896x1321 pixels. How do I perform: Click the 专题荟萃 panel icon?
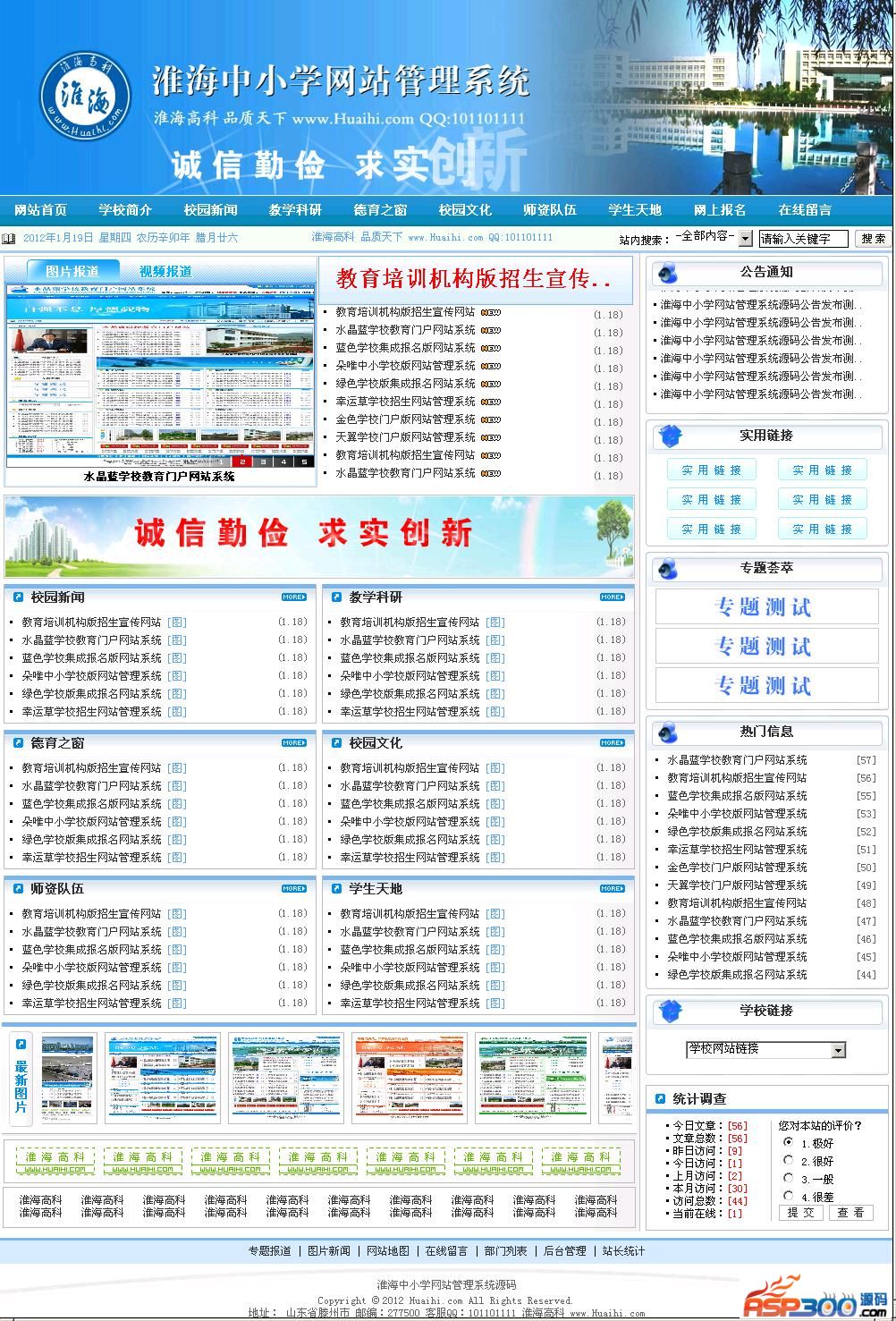coord(668,570)
